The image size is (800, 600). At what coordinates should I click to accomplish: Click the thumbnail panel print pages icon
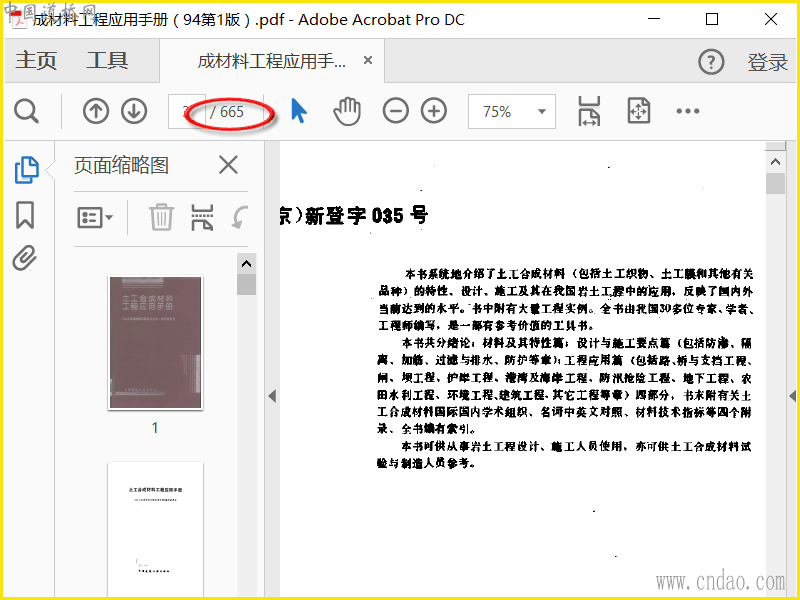[x=202, y=217]
